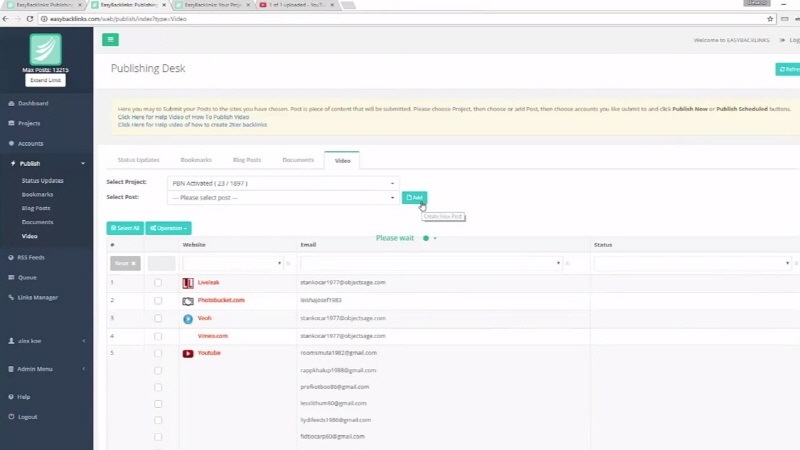
Task: Tick checkbox for roomsmuta1982@gmail.com account
Action: (x=158, y=353)
